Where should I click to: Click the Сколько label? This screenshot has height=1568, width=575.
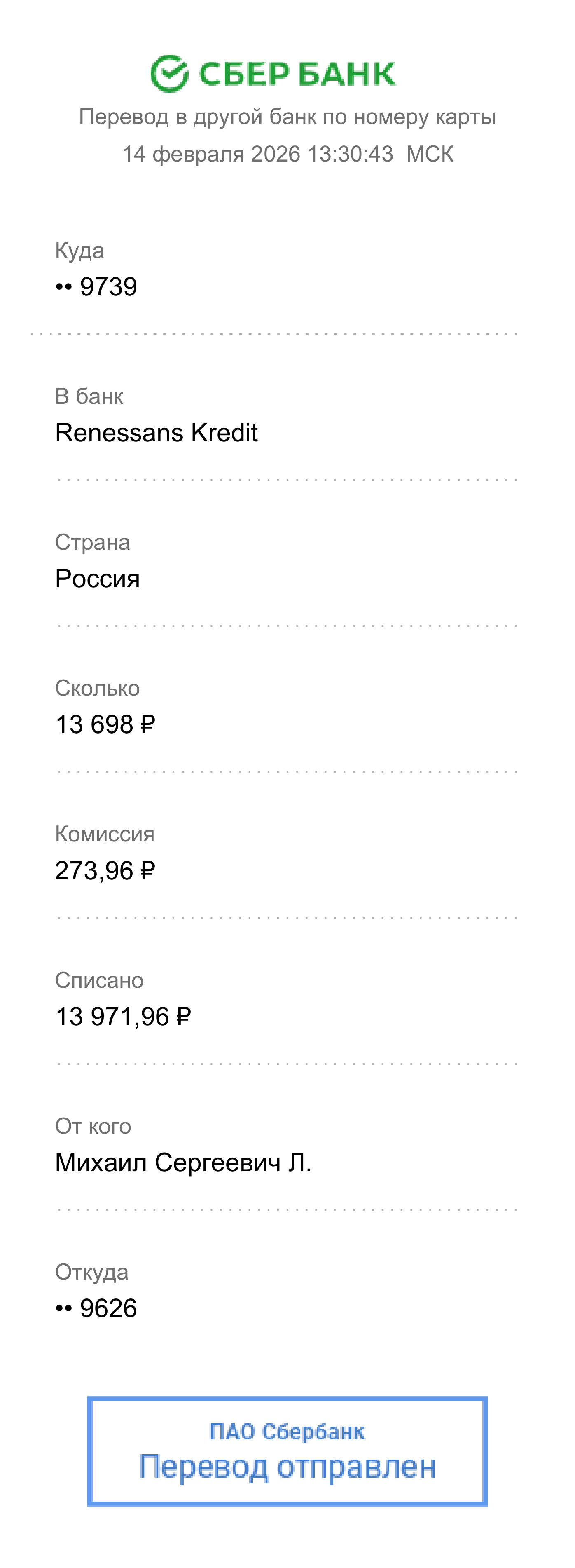97,689
